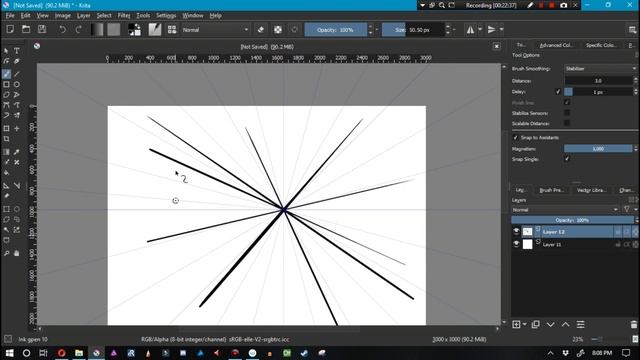Open the blending mode dropdown in toolbar
The width and height of the screenshot is (640, 360).
[215, 30]
